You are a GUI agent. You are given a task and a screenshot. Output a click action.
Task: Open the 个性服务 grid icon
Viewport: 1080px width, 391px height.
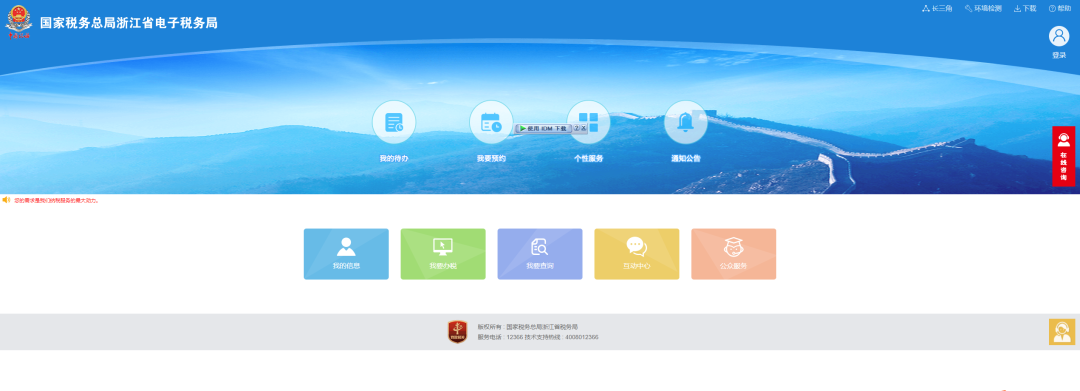(588, 123)
